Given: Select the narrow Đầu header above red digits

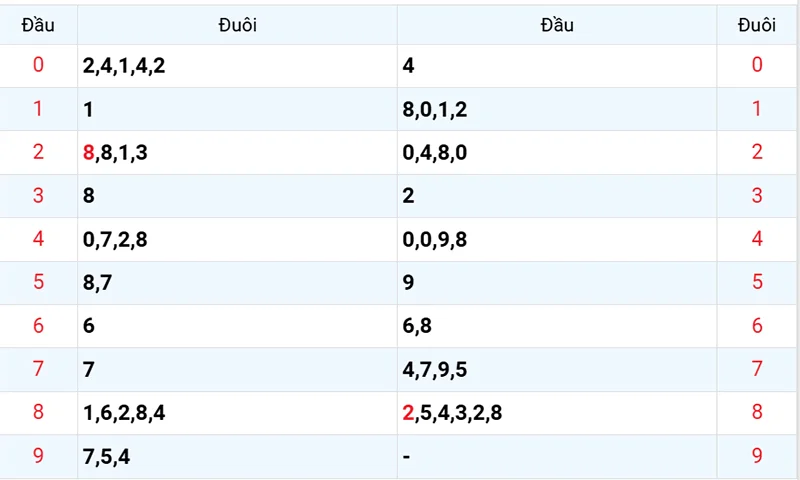Looking at the screenshot, I should pos(38,25).
